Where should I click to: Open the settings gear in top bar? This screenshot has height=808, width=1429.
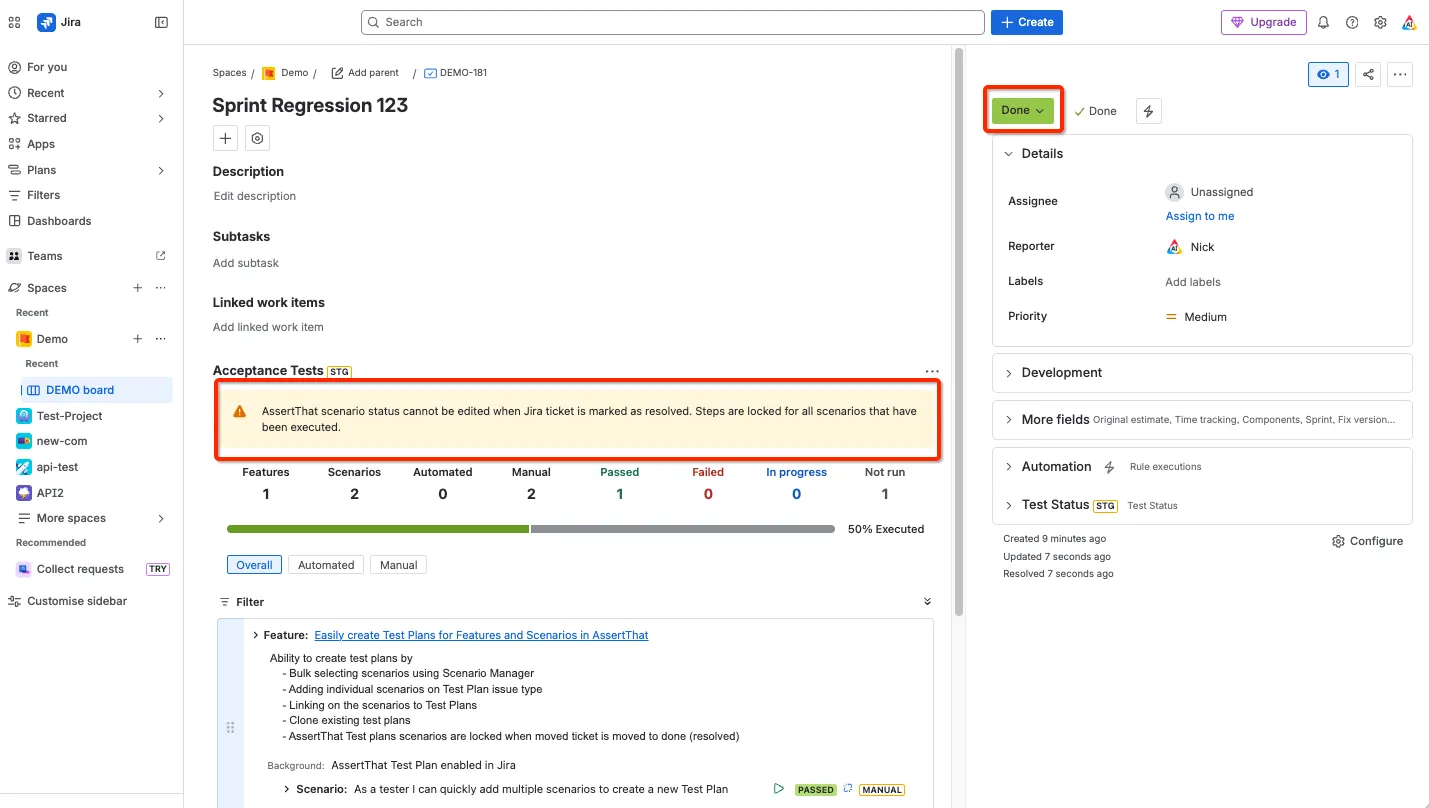pos(1380,22)
